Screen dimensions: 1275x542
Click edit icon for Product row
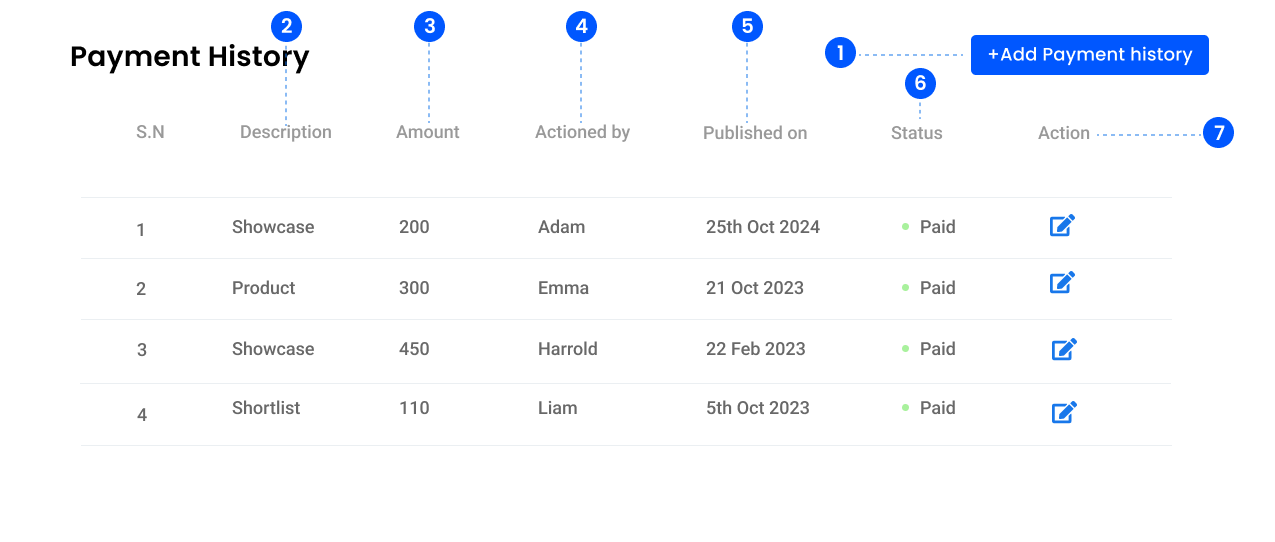tap(1062, 283)
